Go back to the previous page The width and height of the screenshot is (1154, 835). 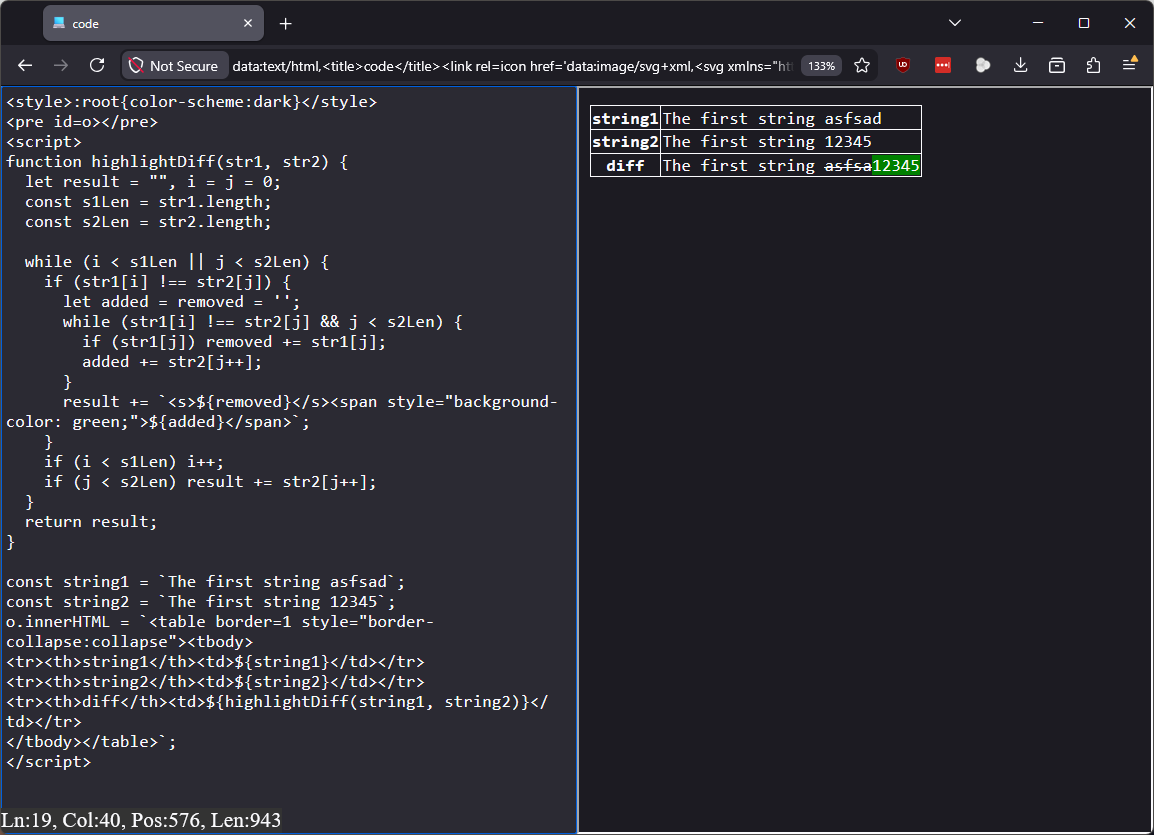click(25, 65)
